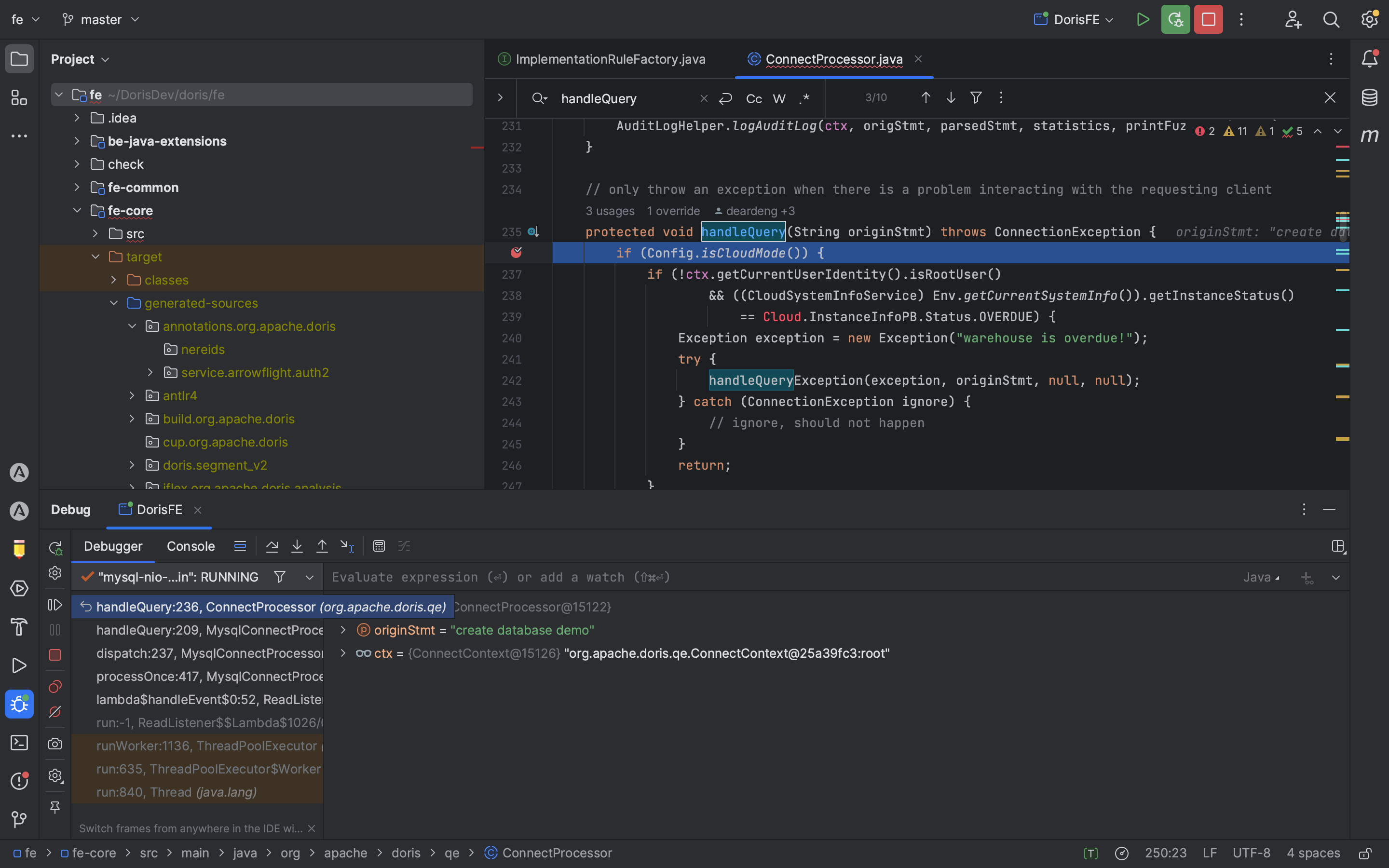1389x868 pixels.
Task: Open Notifications bell icon
Action: point(1370,58)
